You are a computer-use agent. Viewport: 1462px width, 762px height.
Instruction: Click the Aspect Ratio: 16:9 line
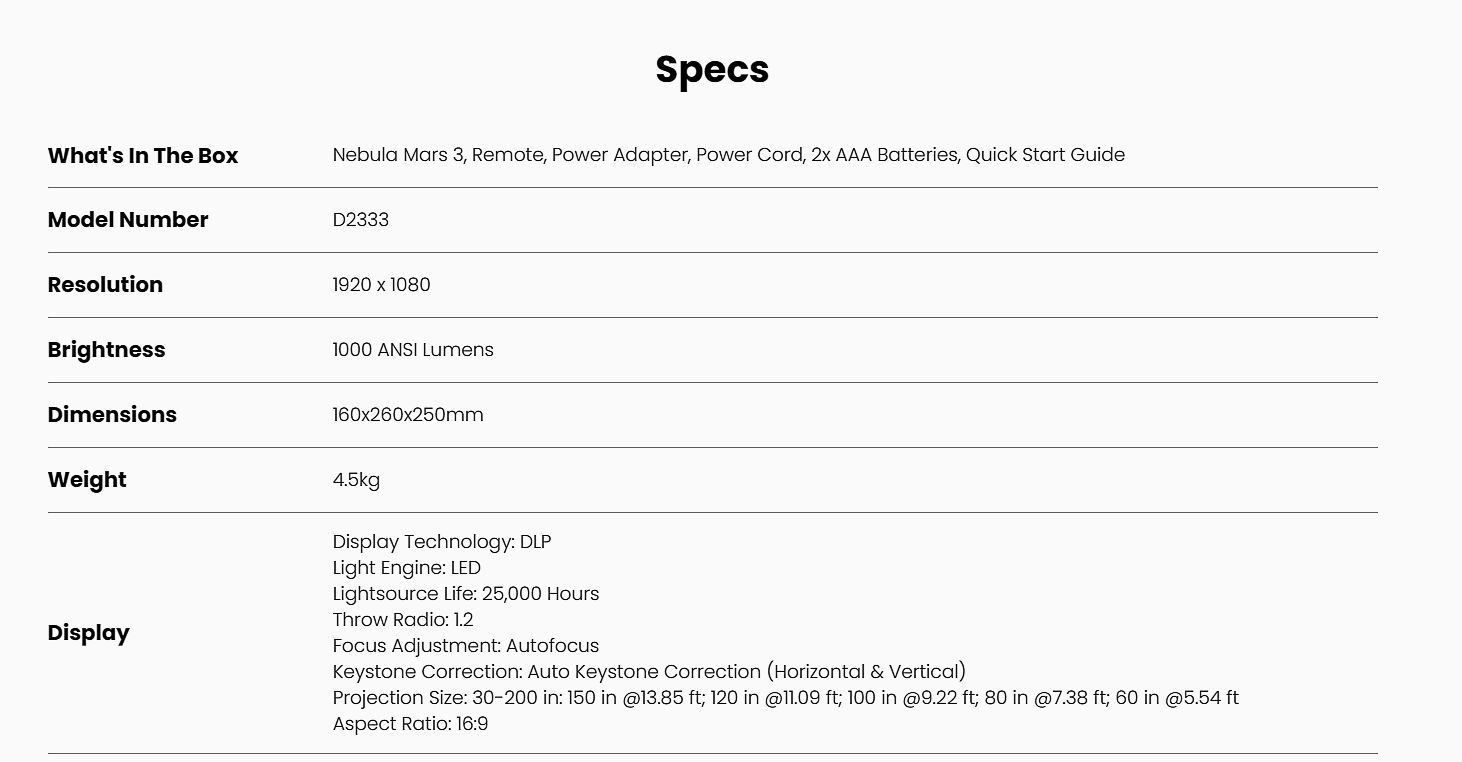click(x=410, y=724)
